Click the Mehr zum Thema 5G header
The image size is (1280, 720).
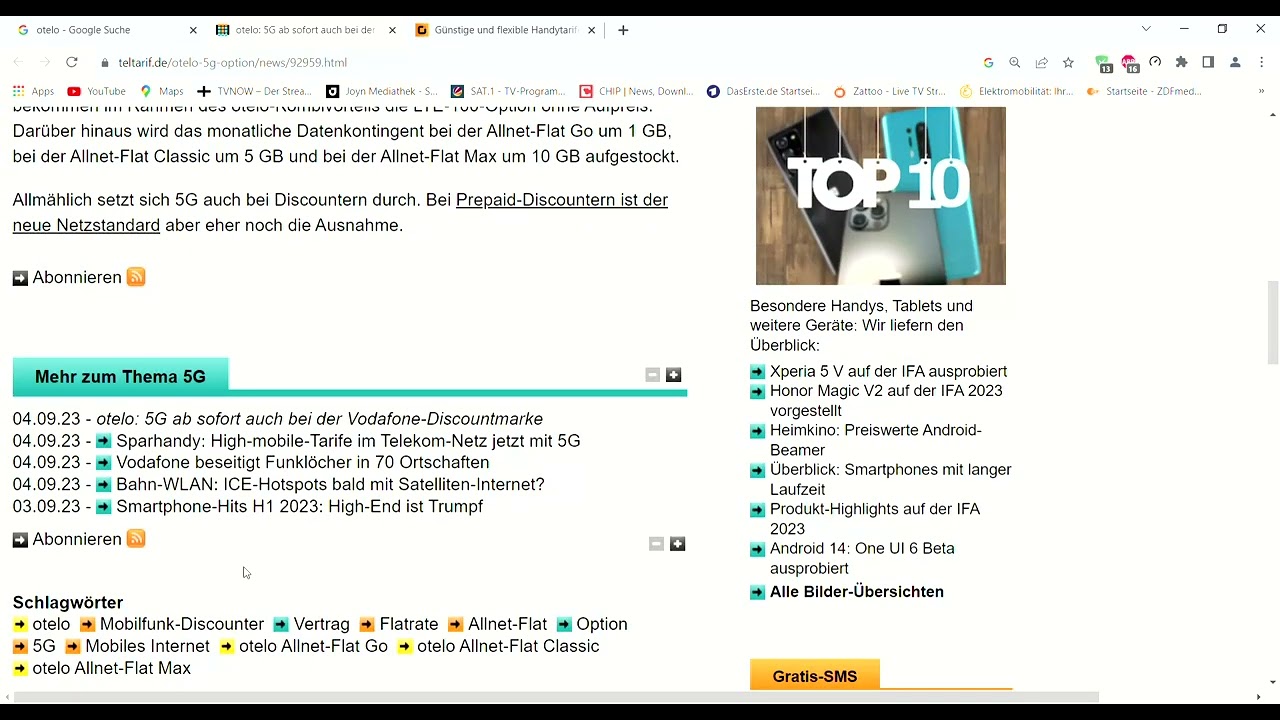(x=120, y=377)
